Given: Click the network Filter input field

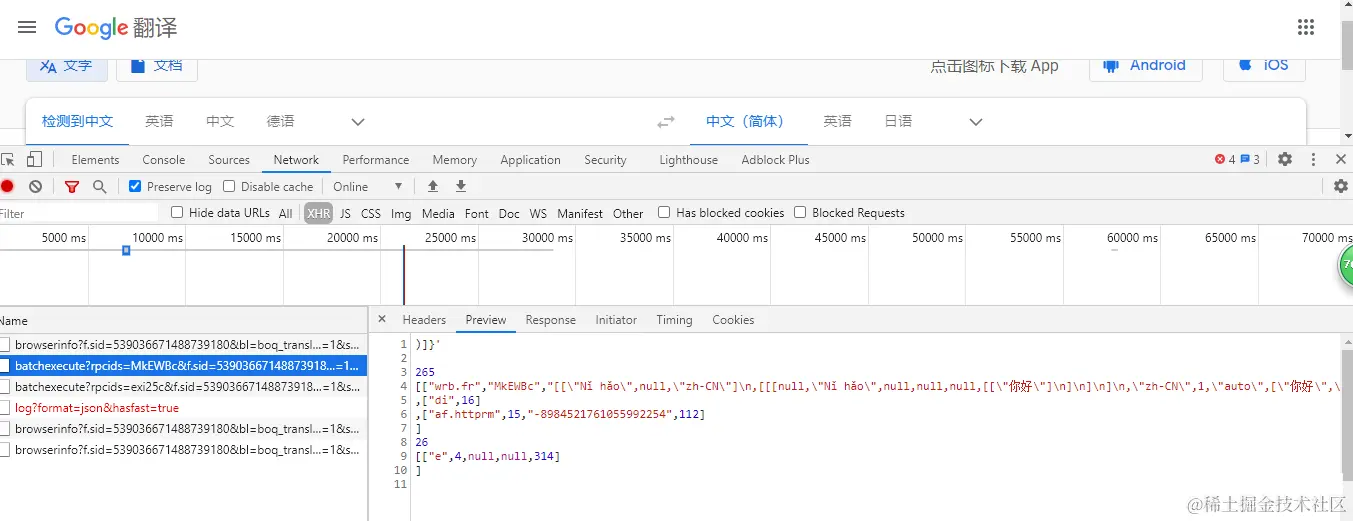Looking at the screenshot, I should tap(79, 213).
